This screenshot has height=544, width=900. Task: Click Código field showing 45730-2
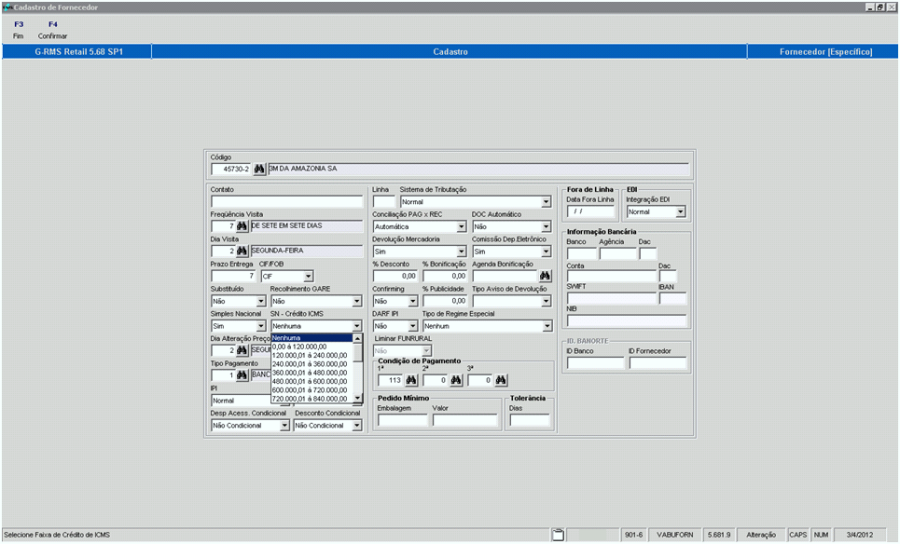(x=231, y=169)
